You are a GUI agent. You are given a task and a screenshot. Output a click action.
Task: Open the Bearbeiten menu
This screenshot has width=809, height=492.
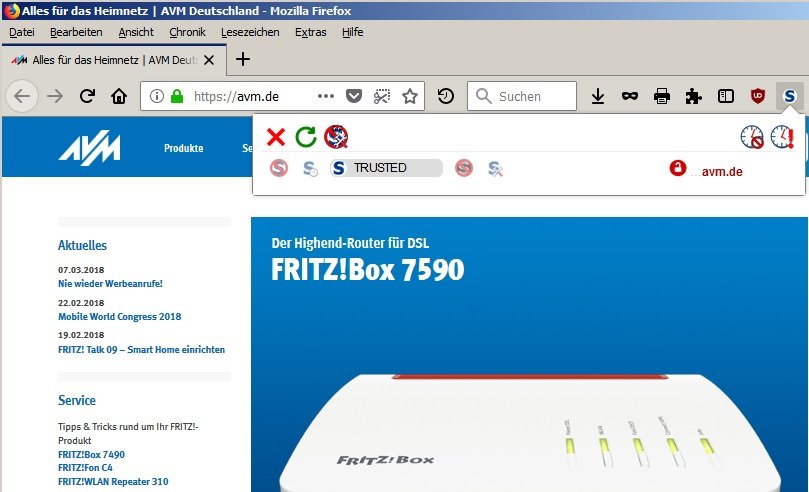click(x=76, y=32)
